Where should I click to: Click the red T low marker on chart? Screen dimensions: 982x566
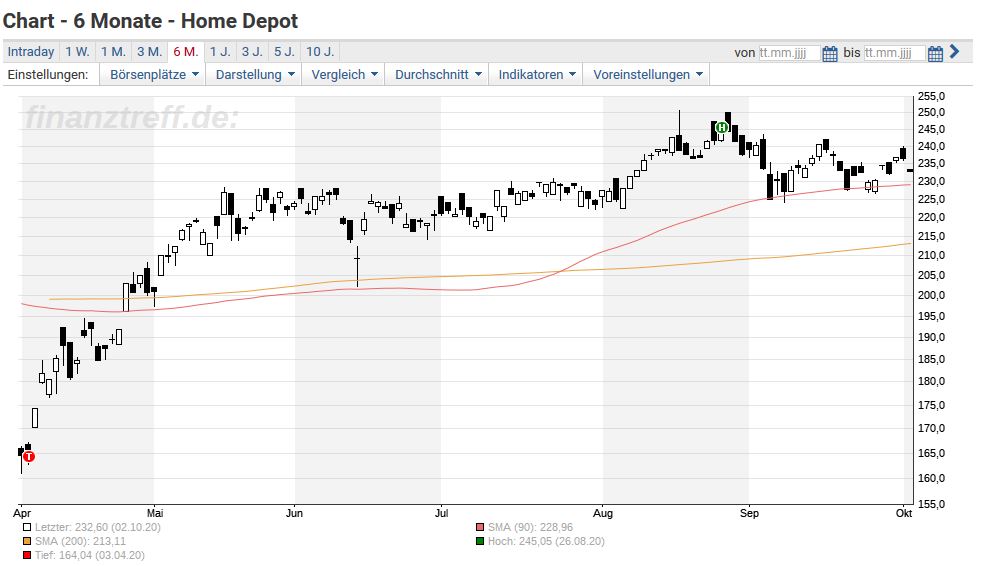[29, 456]
